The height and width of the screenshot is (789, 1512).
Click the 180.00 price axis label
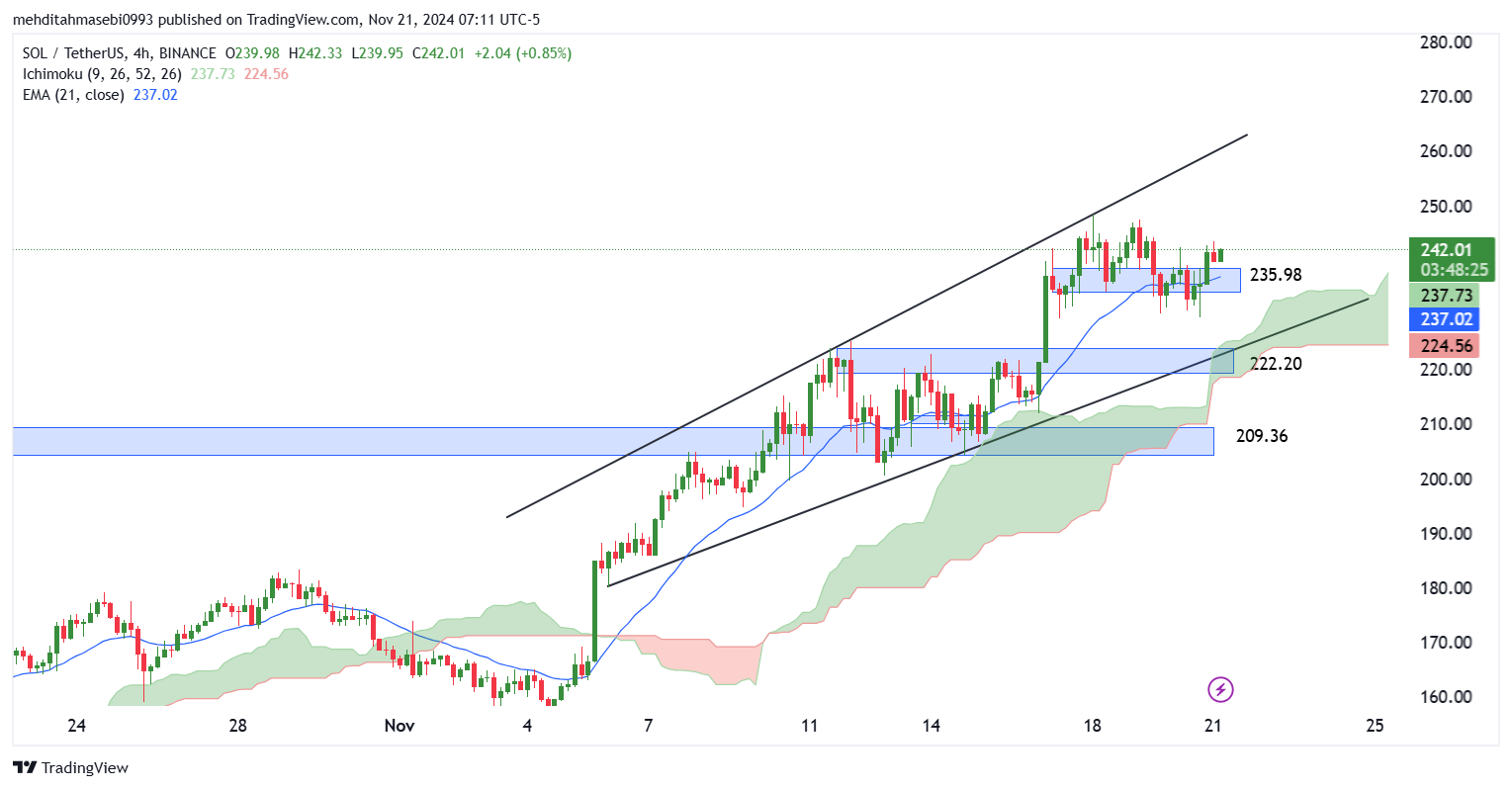[1446, 588]
